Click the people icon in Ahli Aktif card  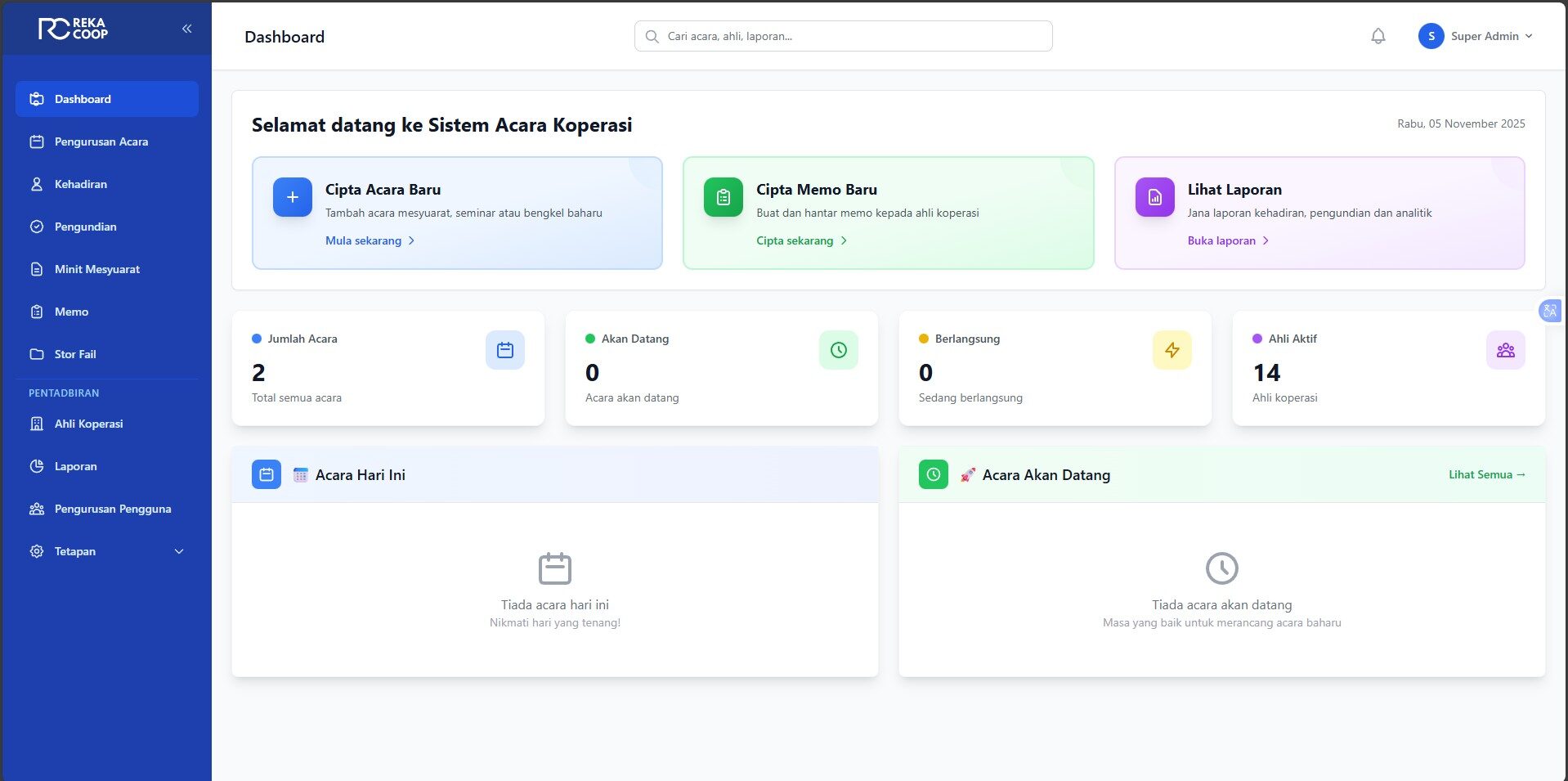pyautogui.click(x=1505, y=350)
